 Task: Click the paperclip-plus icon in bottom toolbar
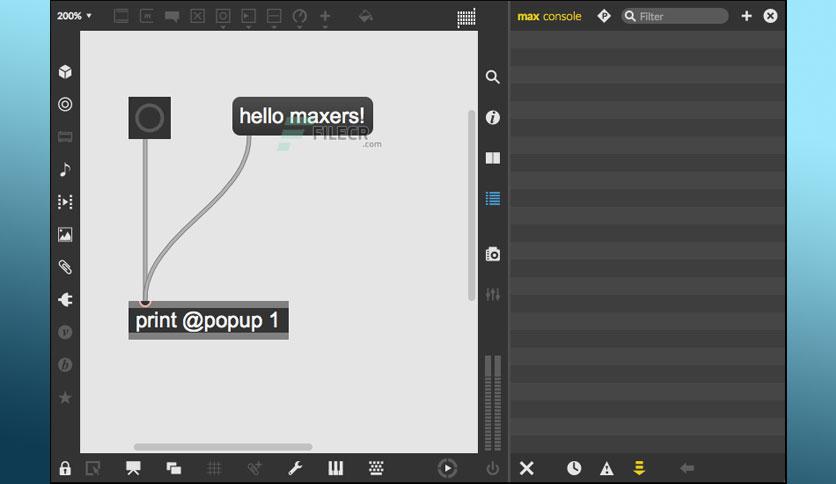pyautogui.click(x=255, y=469)
